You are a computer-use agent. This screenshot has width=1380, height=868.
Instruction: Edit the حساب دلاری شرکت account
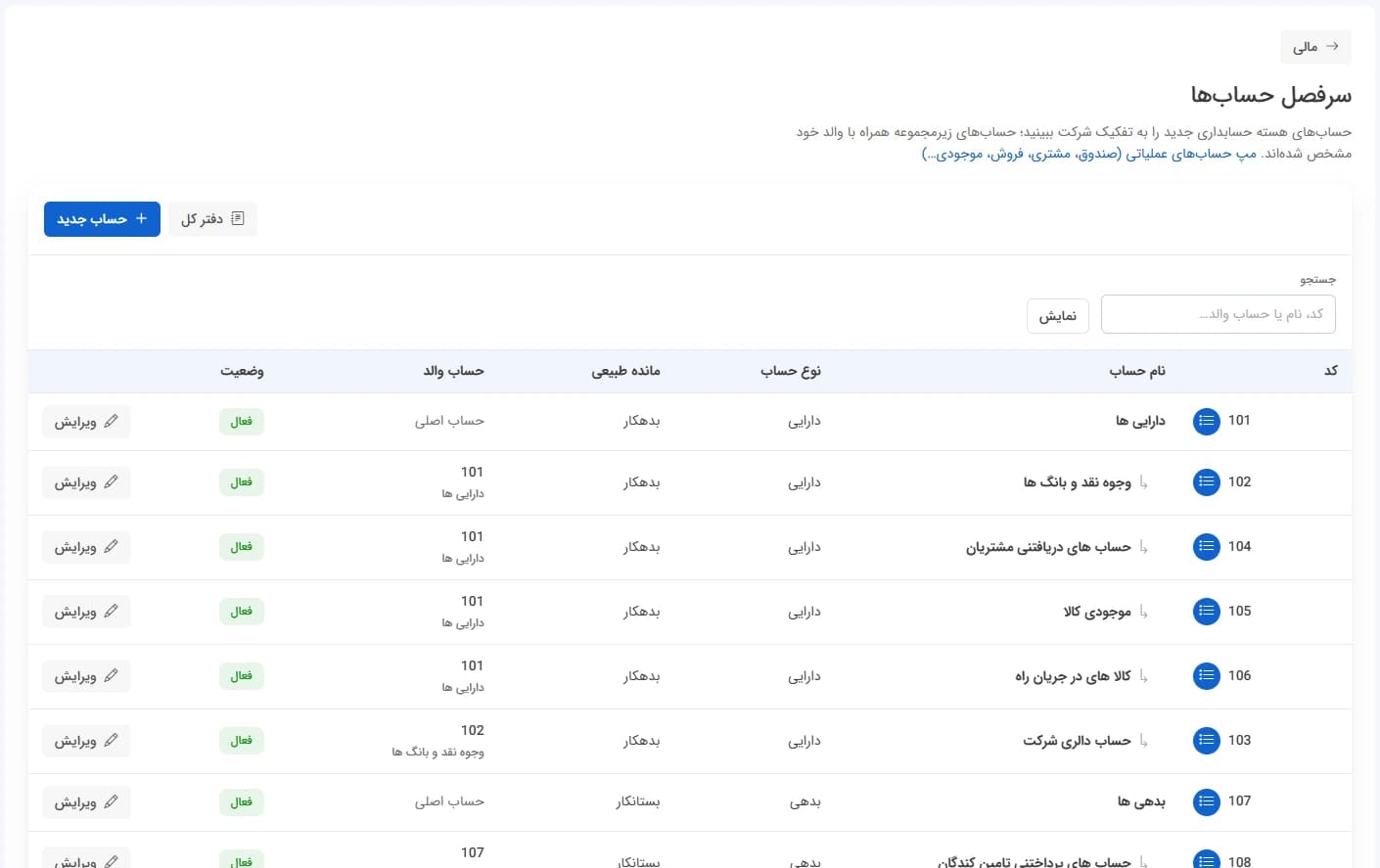(x=86, y=741)
